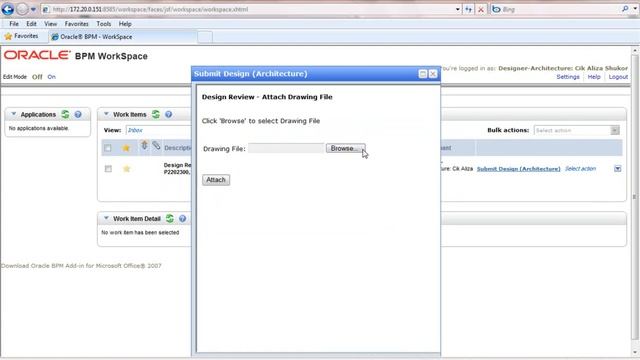The height and width of the screenshot is (360, 640).
Task: Click the Attach button
Action: pos(216,180)
